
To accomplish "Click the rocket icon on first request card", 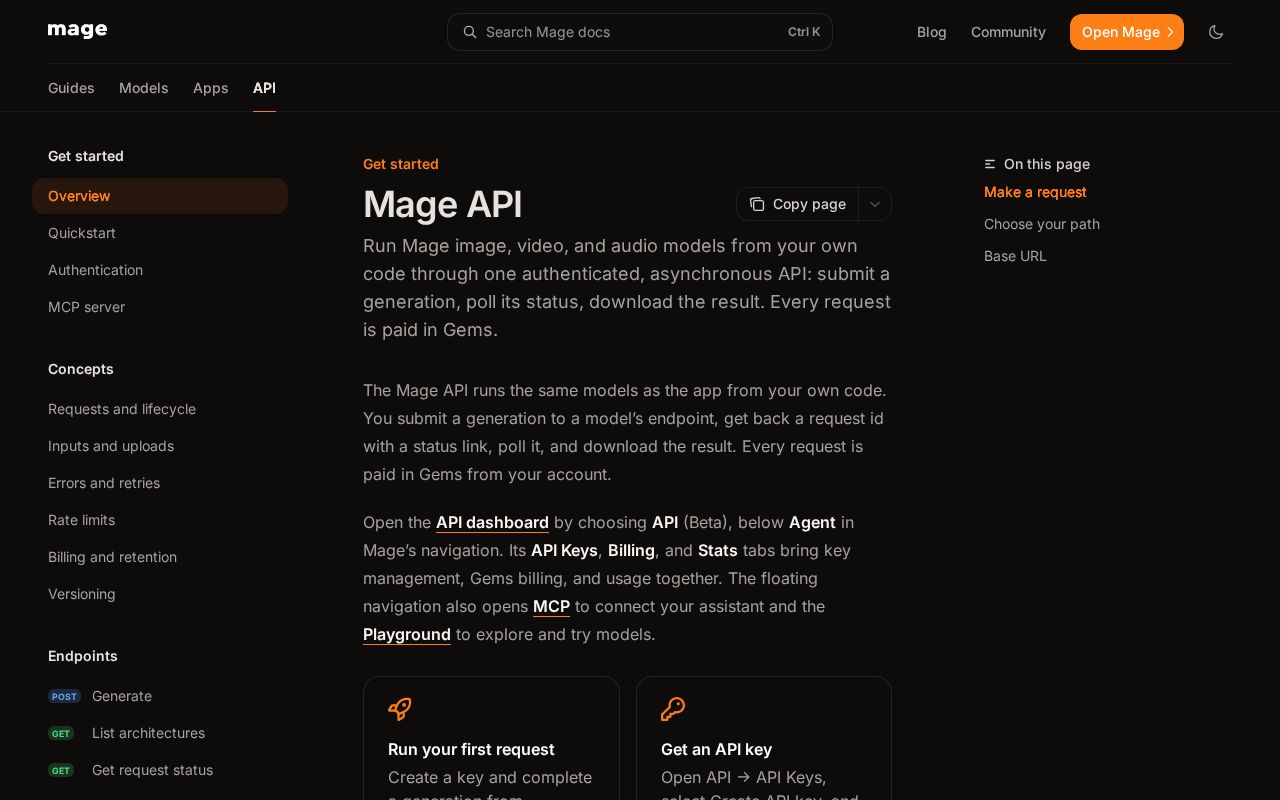I will click(x=400, y=709).
